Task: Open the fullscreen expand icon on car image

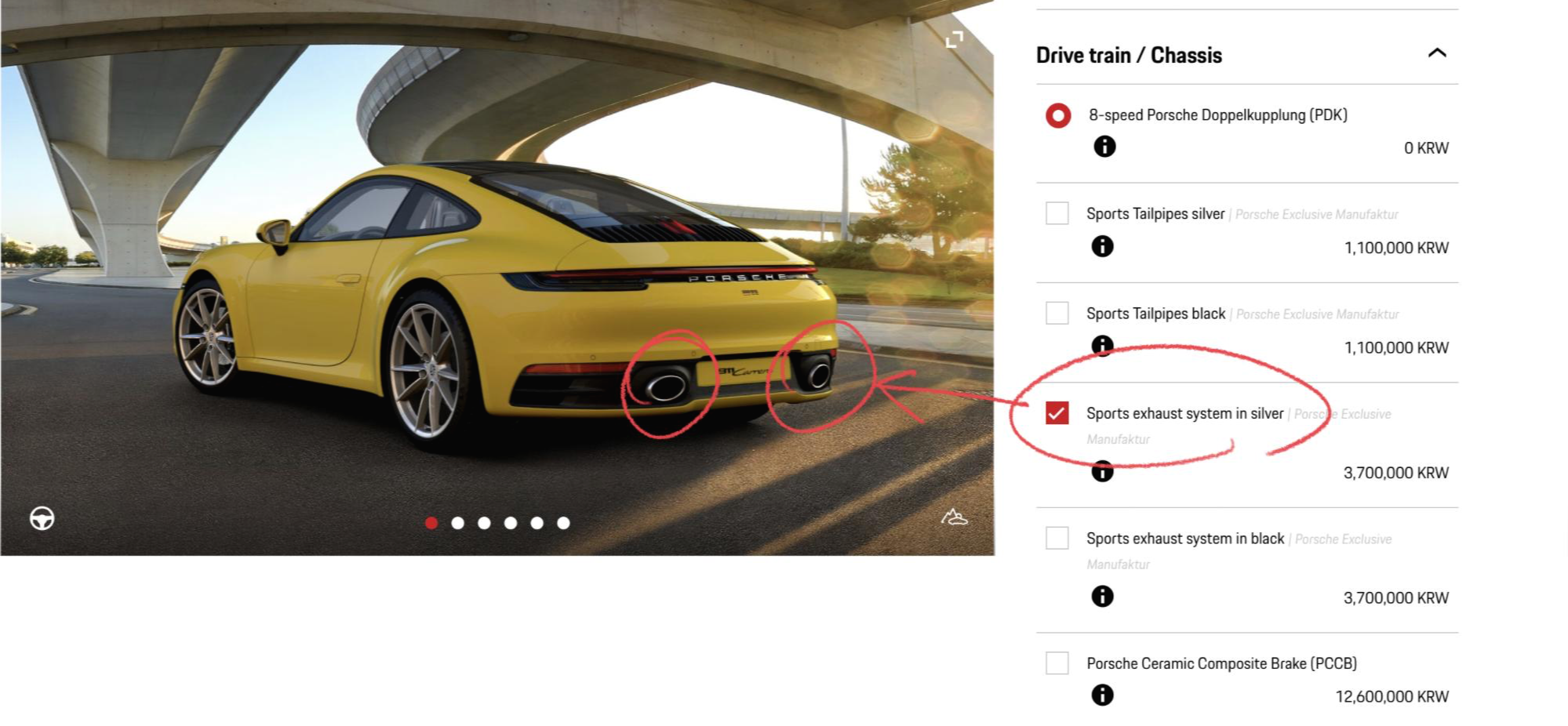Action: coord(954,39)
